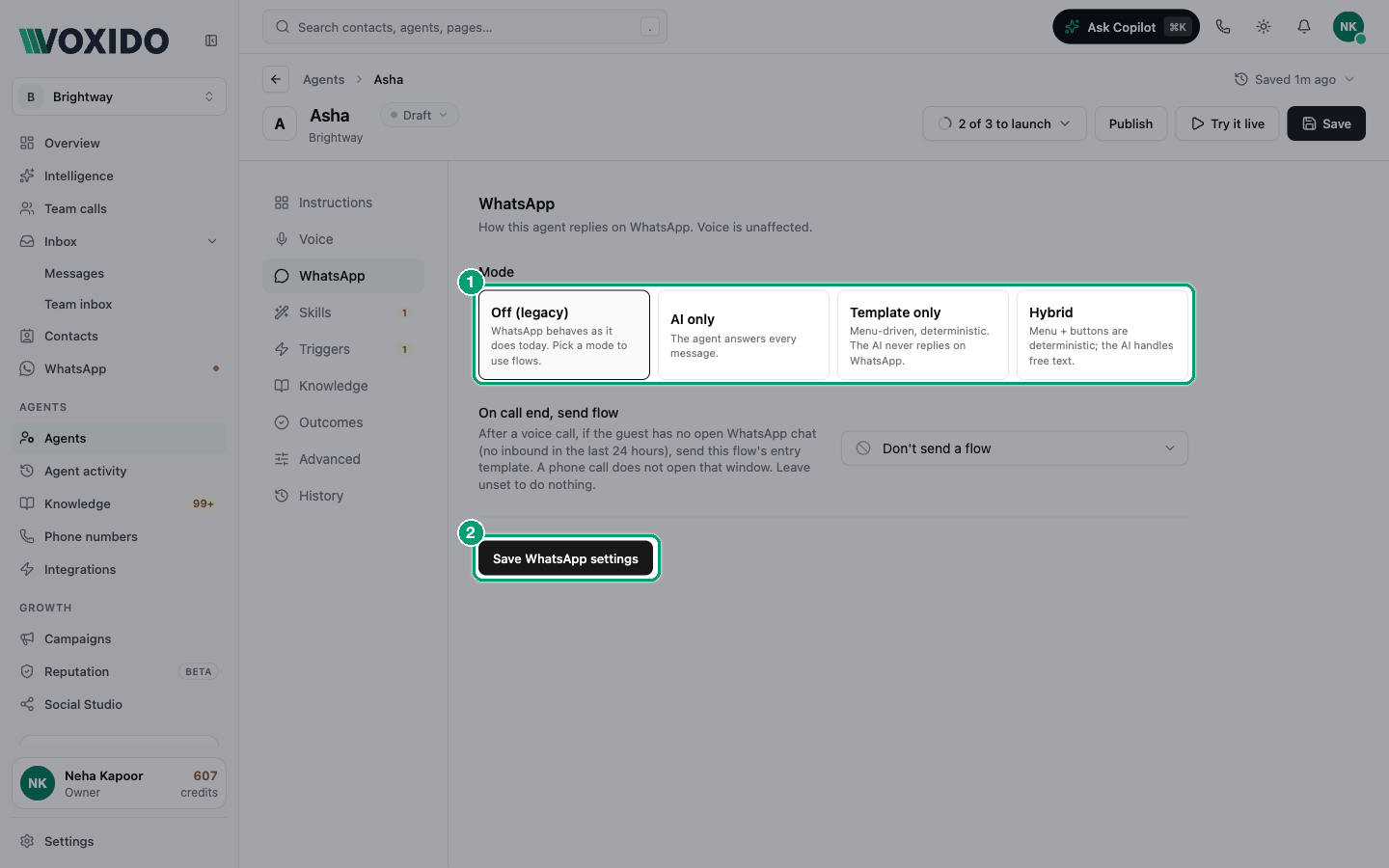Switch to the Triggers tab
Screen dimensions: 1389x868
click(x=343, y=349)
